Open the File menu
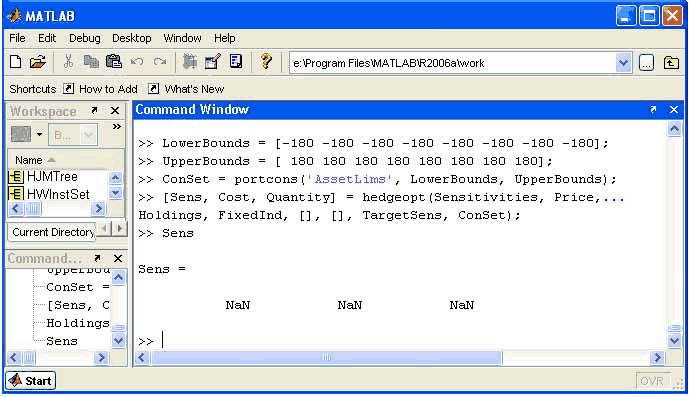 pos(17,38)
